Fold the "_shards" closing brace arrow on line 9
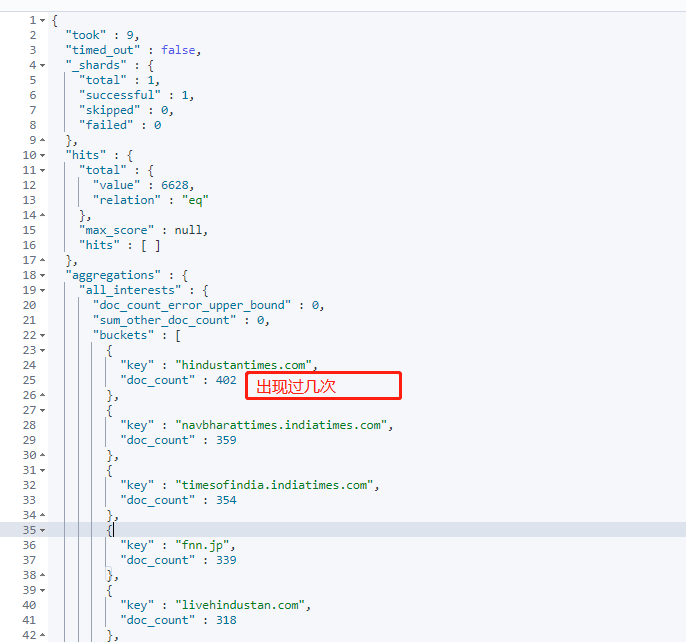 click(42, 140)
